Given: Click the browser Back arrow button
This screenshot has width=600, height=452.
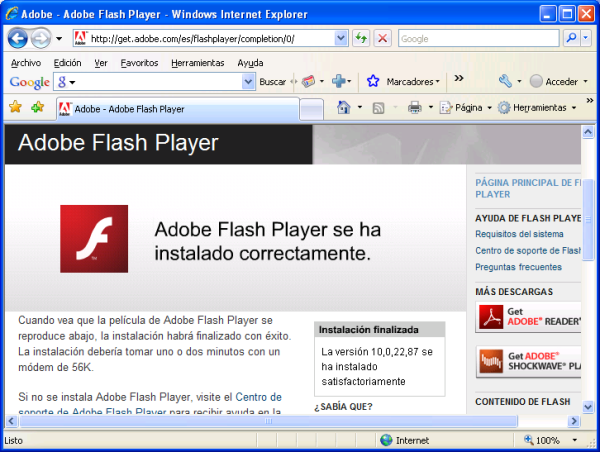Looking at the screenshot, I should 18,38.
